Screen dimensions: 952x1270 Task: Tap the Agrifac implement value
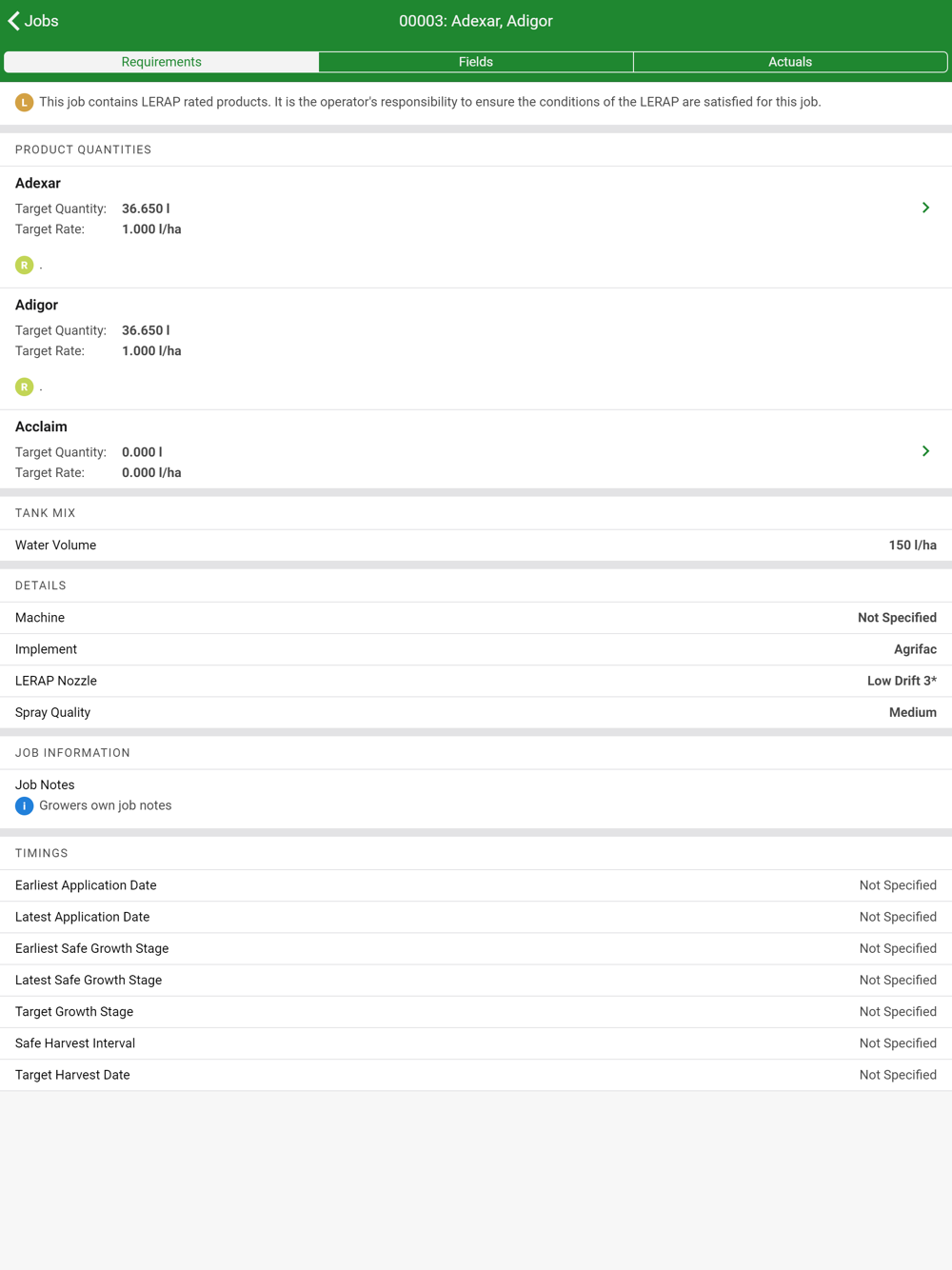pos(915,649)
